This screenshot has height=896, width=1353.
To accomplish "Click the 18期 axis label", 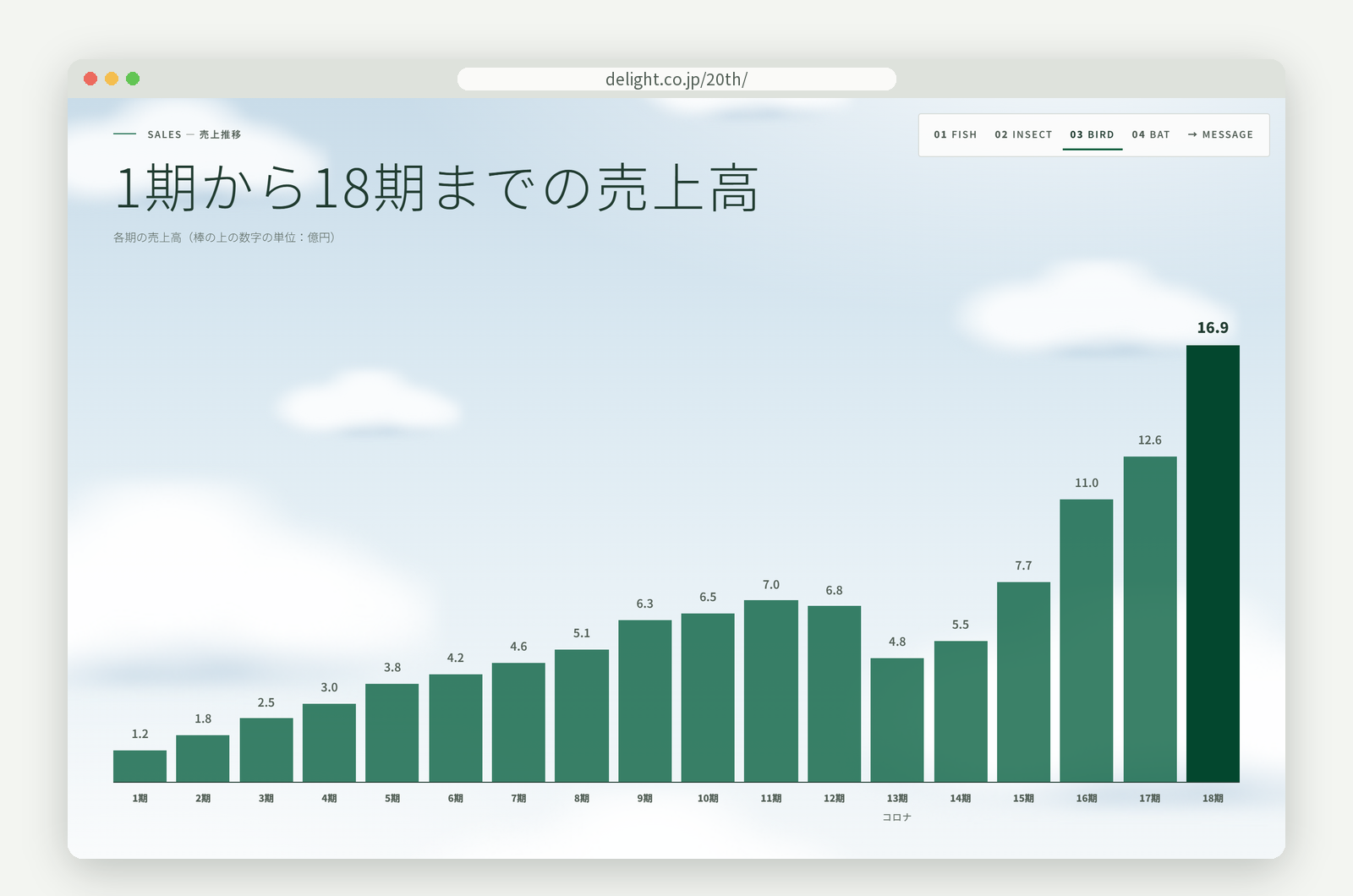I will click(x=1213, y=798).
